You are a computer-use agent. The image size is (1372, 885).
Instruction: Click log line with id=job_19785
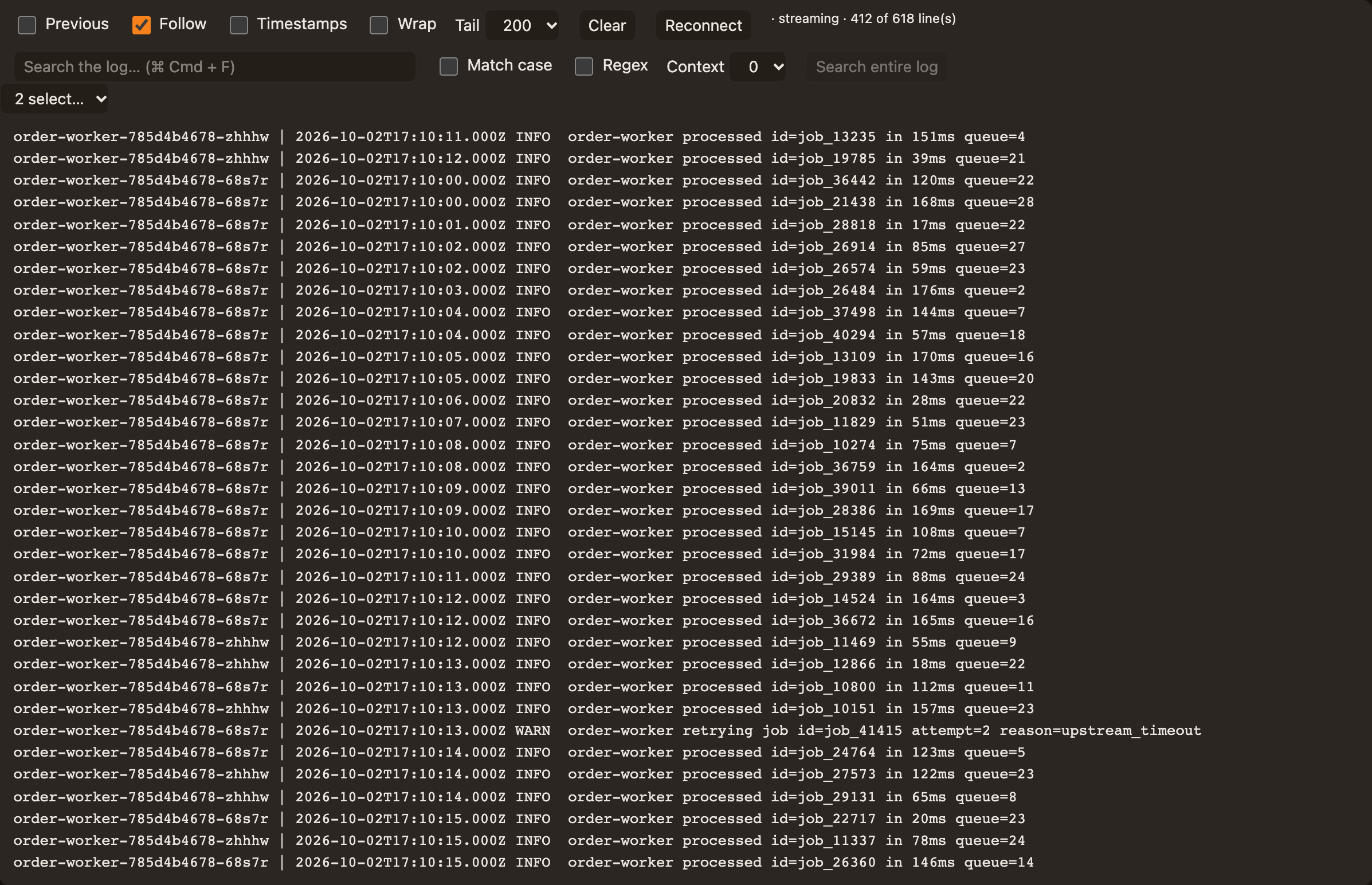(x=519, y=159)
